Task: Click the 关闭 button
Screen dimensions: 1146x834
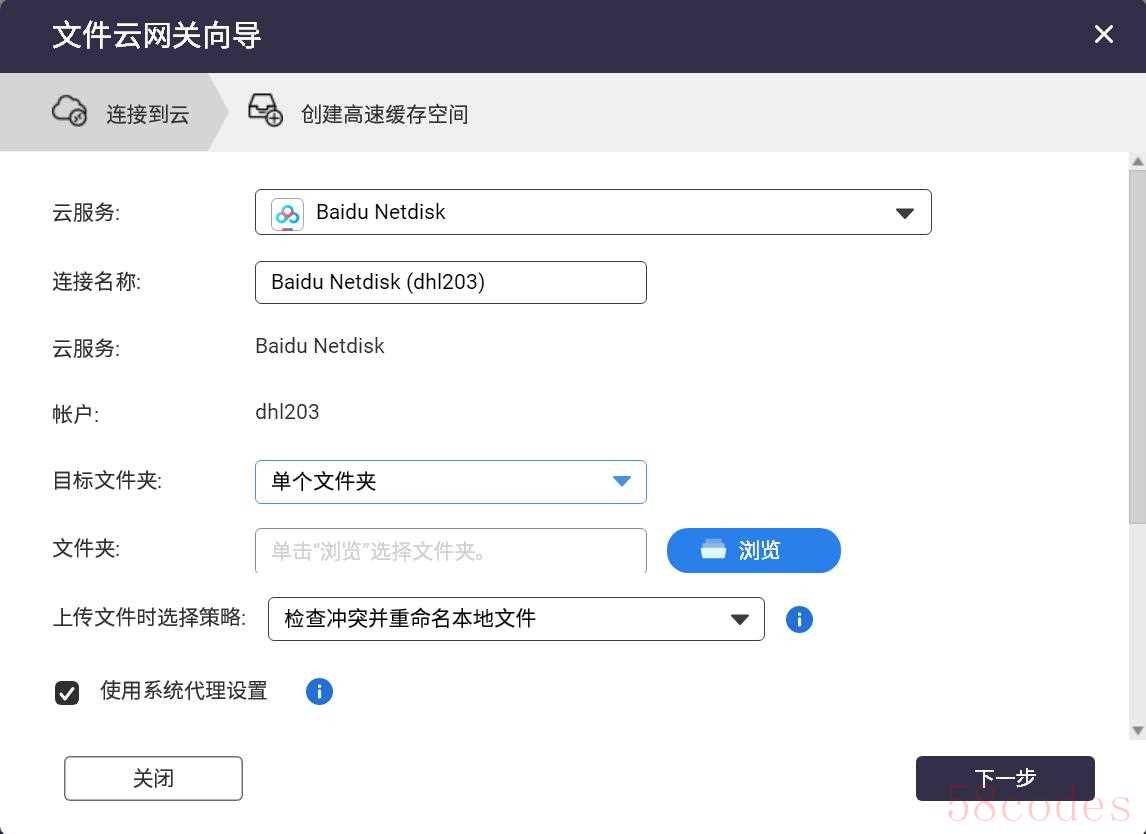Action: (x=153, y=778)
